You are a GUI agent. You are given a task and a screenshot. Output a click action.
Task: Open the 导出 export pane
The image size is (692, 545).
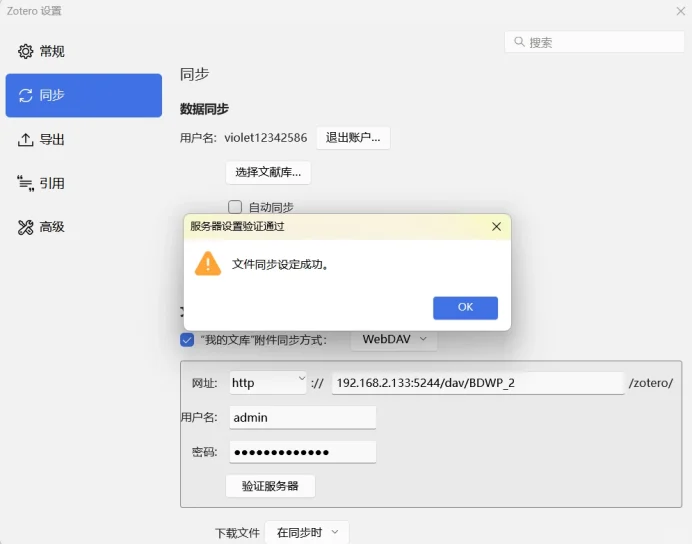(83, 139)
